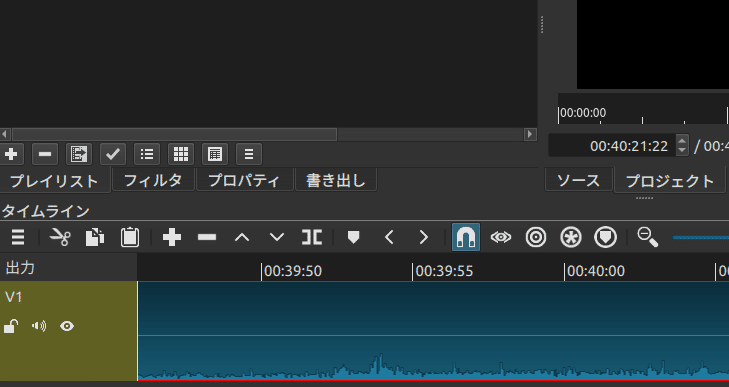Switch playlist to details list view

click(147, 154)
